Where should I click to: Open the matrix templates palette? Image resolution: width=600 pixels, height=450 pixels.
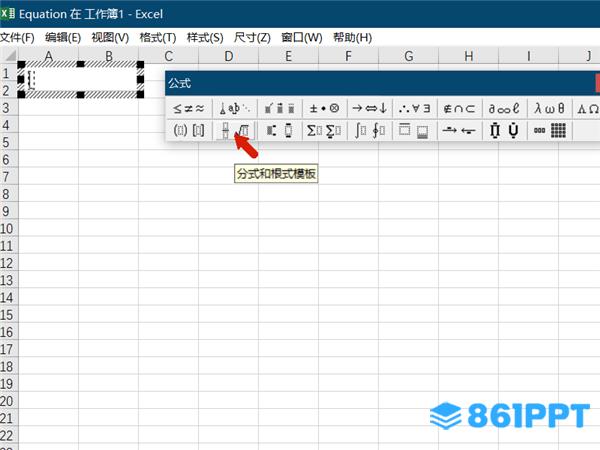[549, 130]
